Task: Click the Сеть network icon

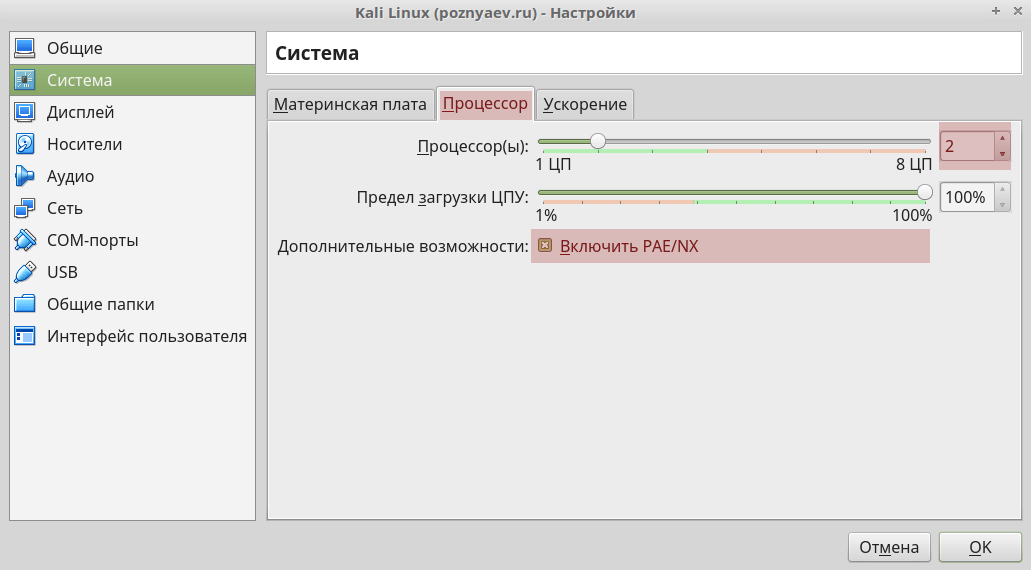Action: click(25, 208)
